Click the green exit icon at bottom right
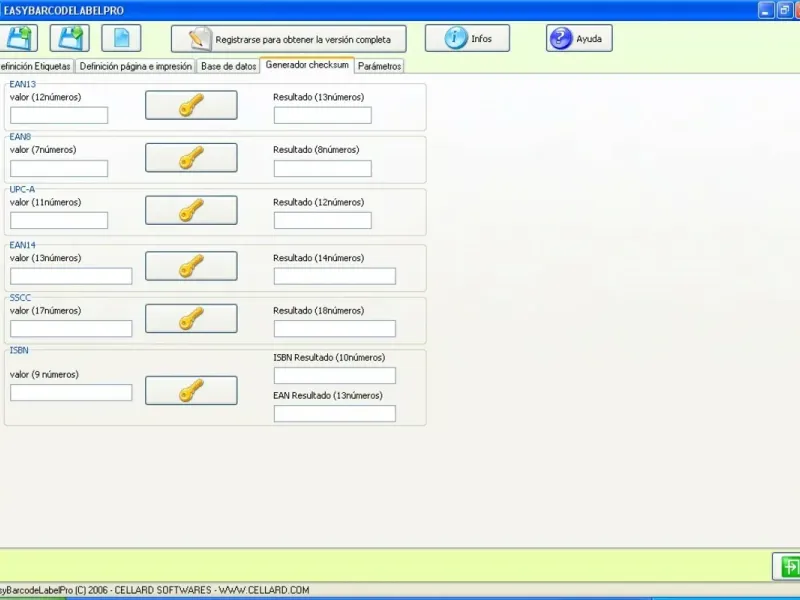800x600 pixels. [787, 566]
